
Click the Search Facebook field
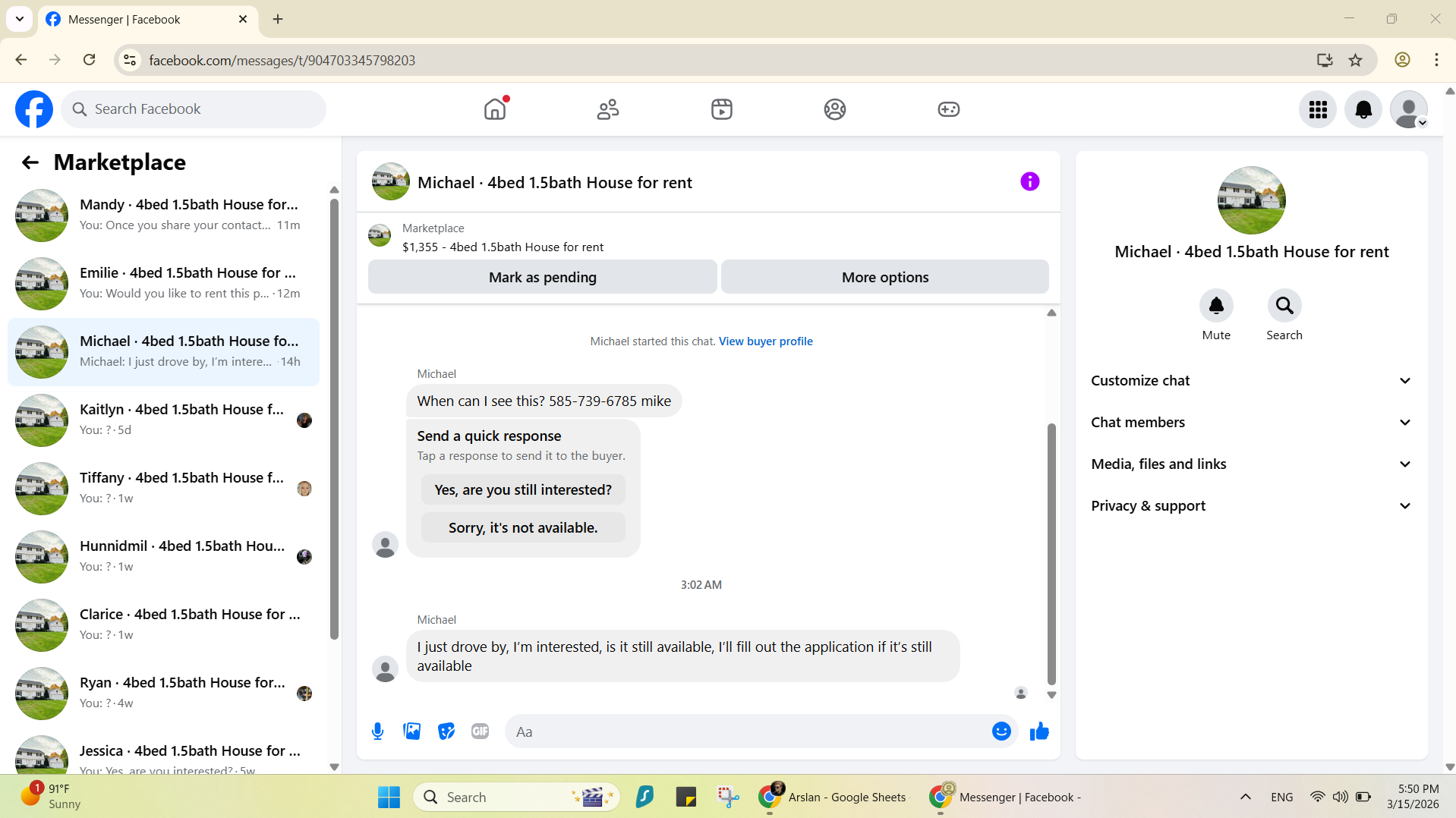coord(194,109)
